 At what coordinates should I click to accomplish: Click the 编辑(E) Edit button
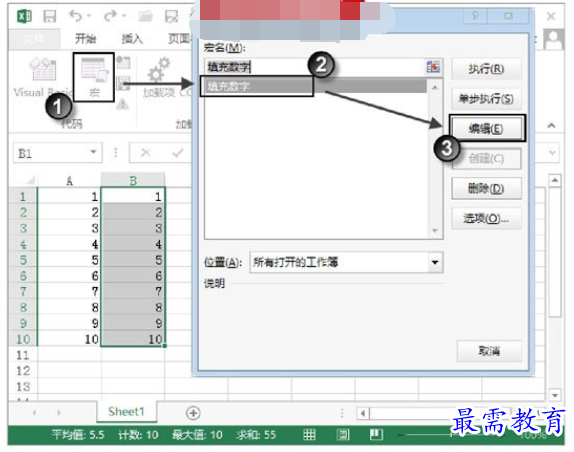[486, 128]
